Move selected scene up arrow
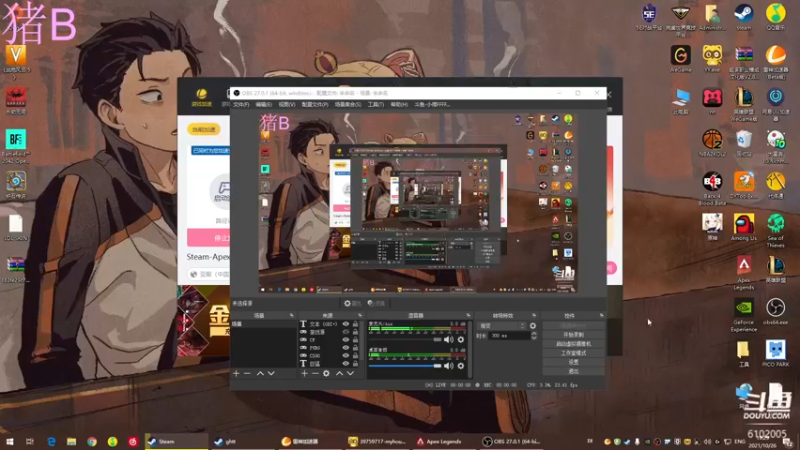The height and width of the screenshot is (450, 800). pos(260,373)
